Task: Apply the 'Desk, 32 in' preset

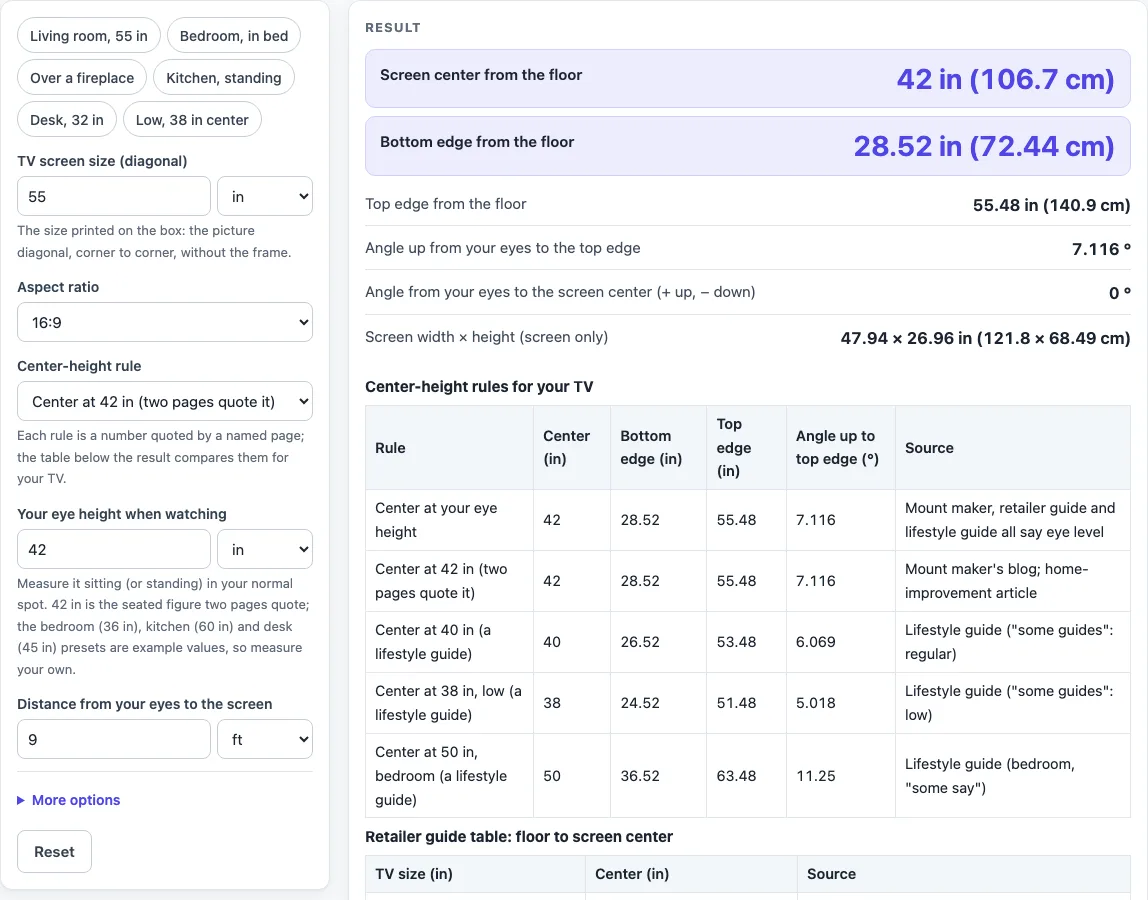Action: (67, 119)
